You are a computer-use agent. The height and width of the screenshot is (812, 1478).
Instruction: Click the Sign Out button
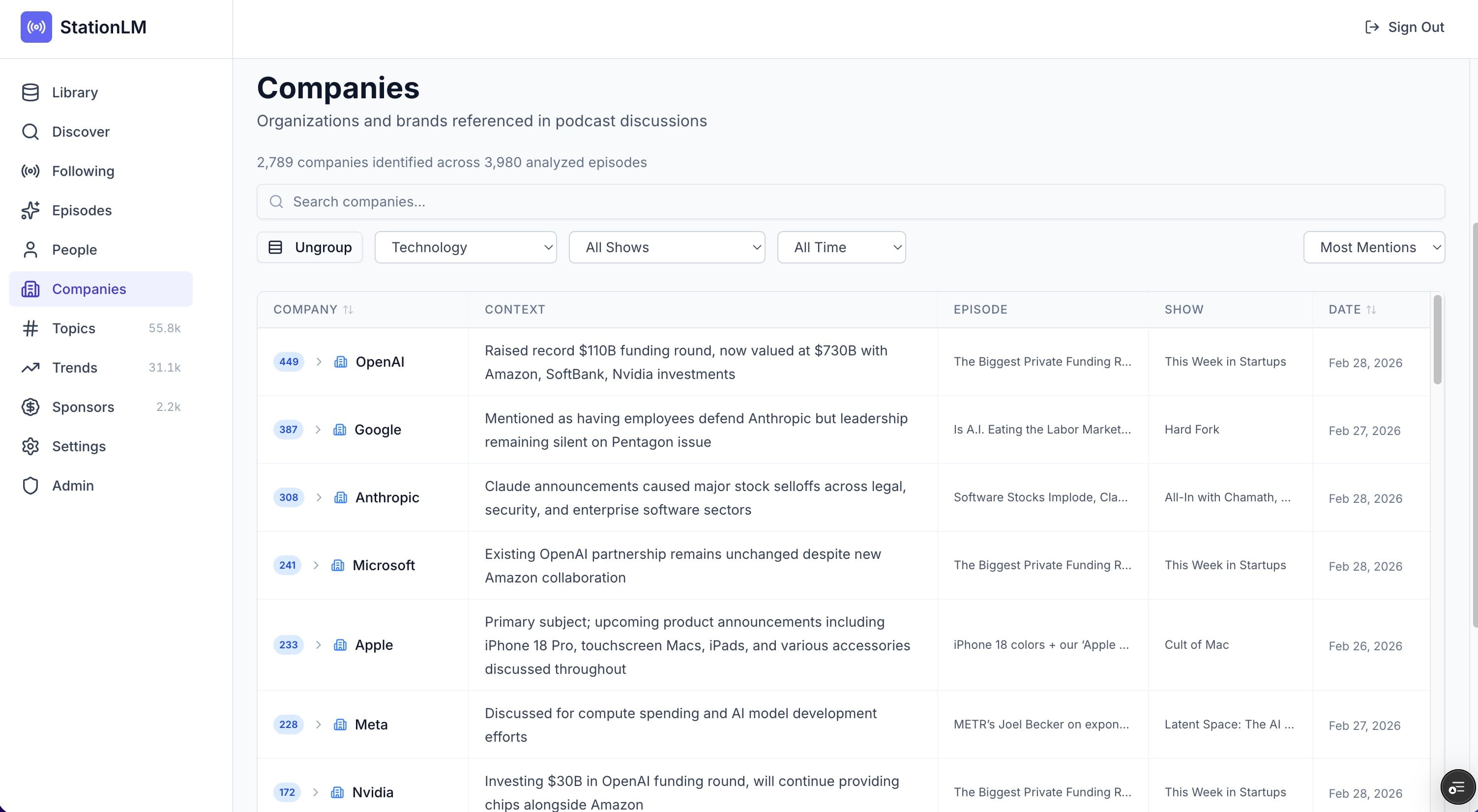tap(1403, 27)
